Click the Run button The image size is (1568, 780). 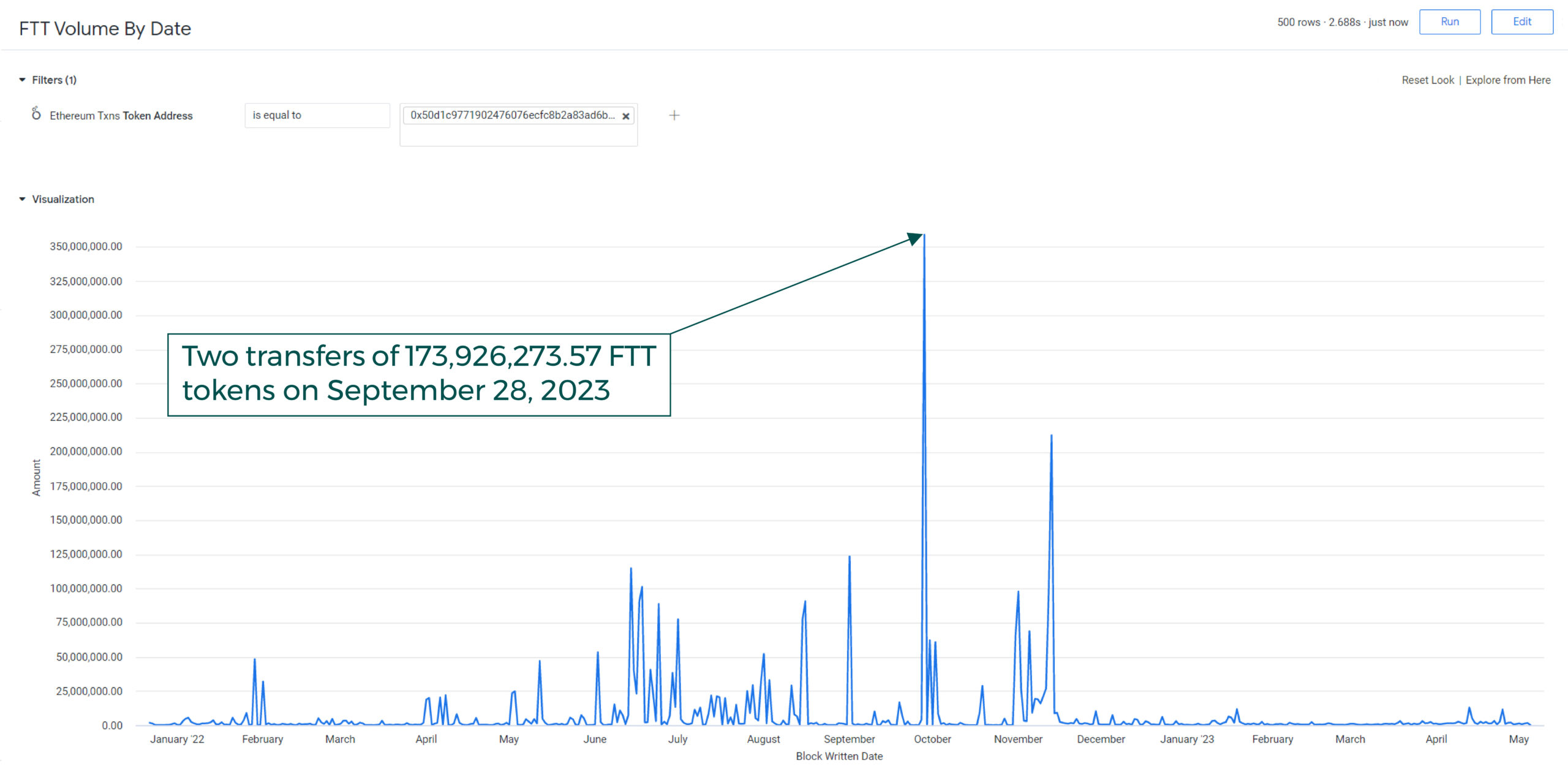(1449, 22)
